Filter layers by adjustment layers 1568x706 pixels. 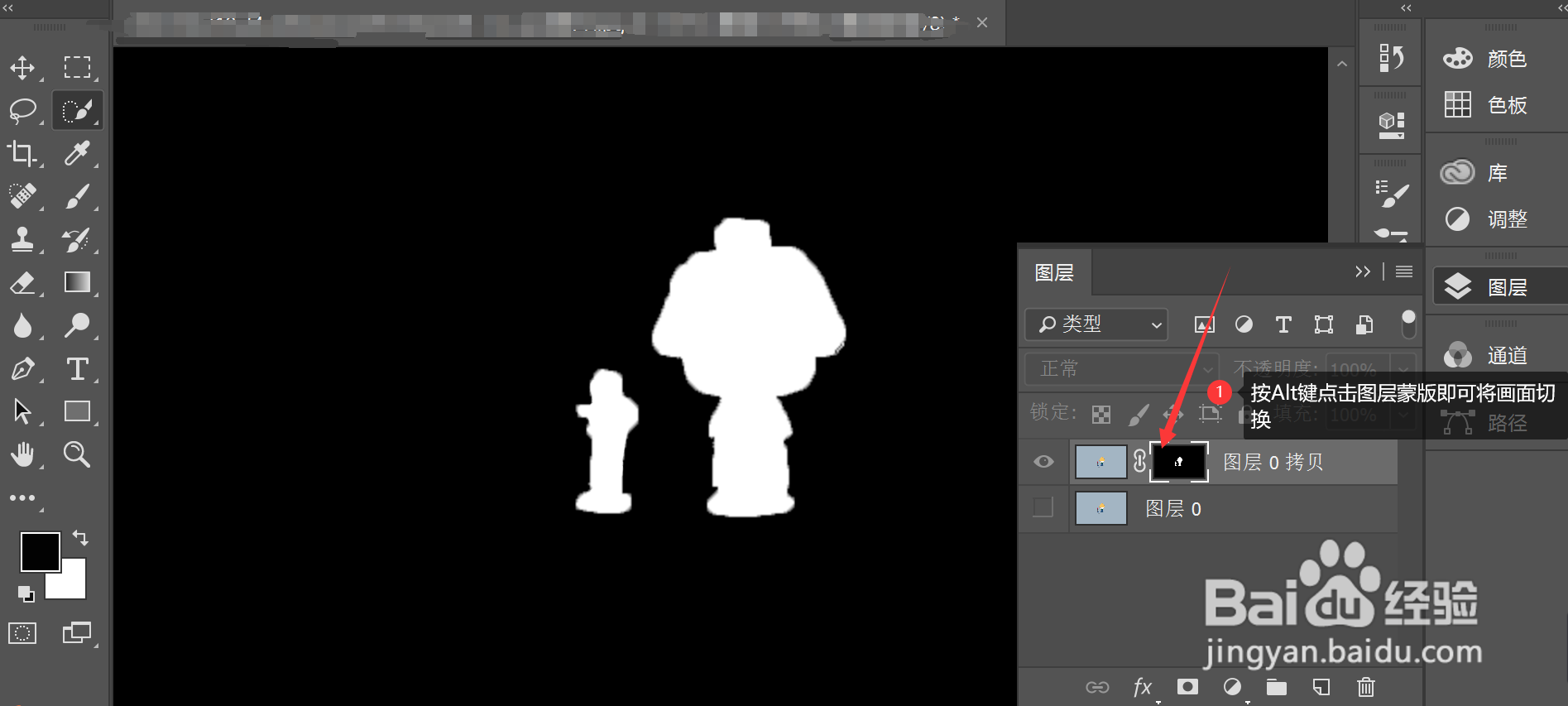(1244, 324)
